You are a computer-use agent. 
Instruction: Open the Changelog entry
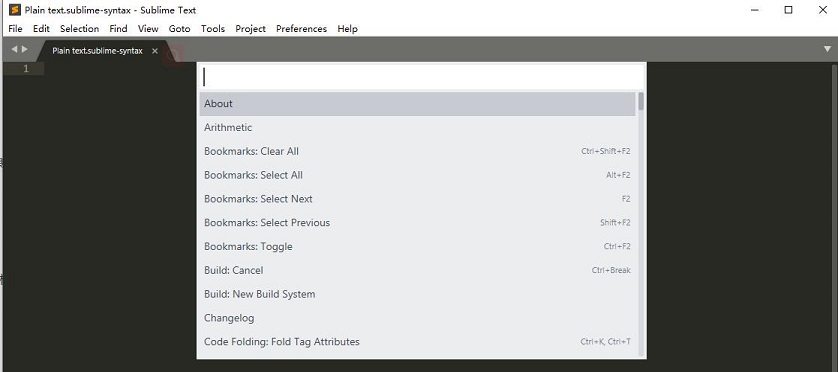click(417, 318)
